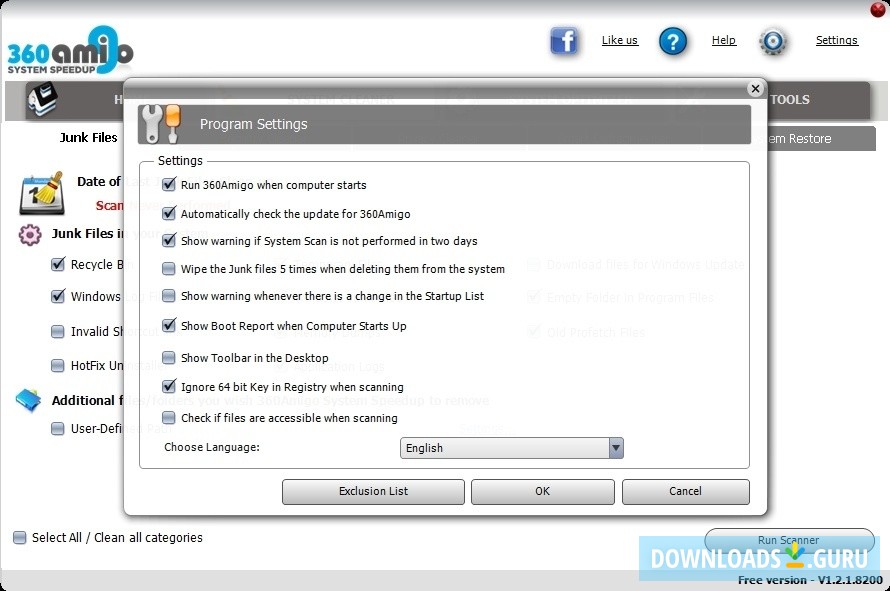Screen dimensions: 890x591
Task: Disable Run 360Amigo when computer starts
Action: click(168, 184)
